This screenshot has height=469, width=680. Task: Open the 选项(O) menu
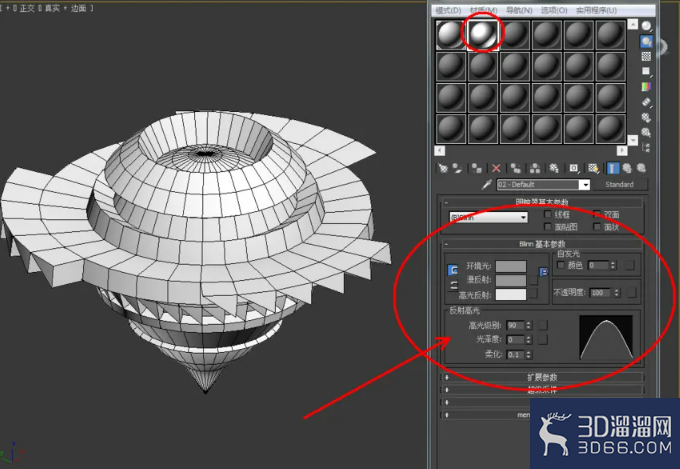click(554, 10)
